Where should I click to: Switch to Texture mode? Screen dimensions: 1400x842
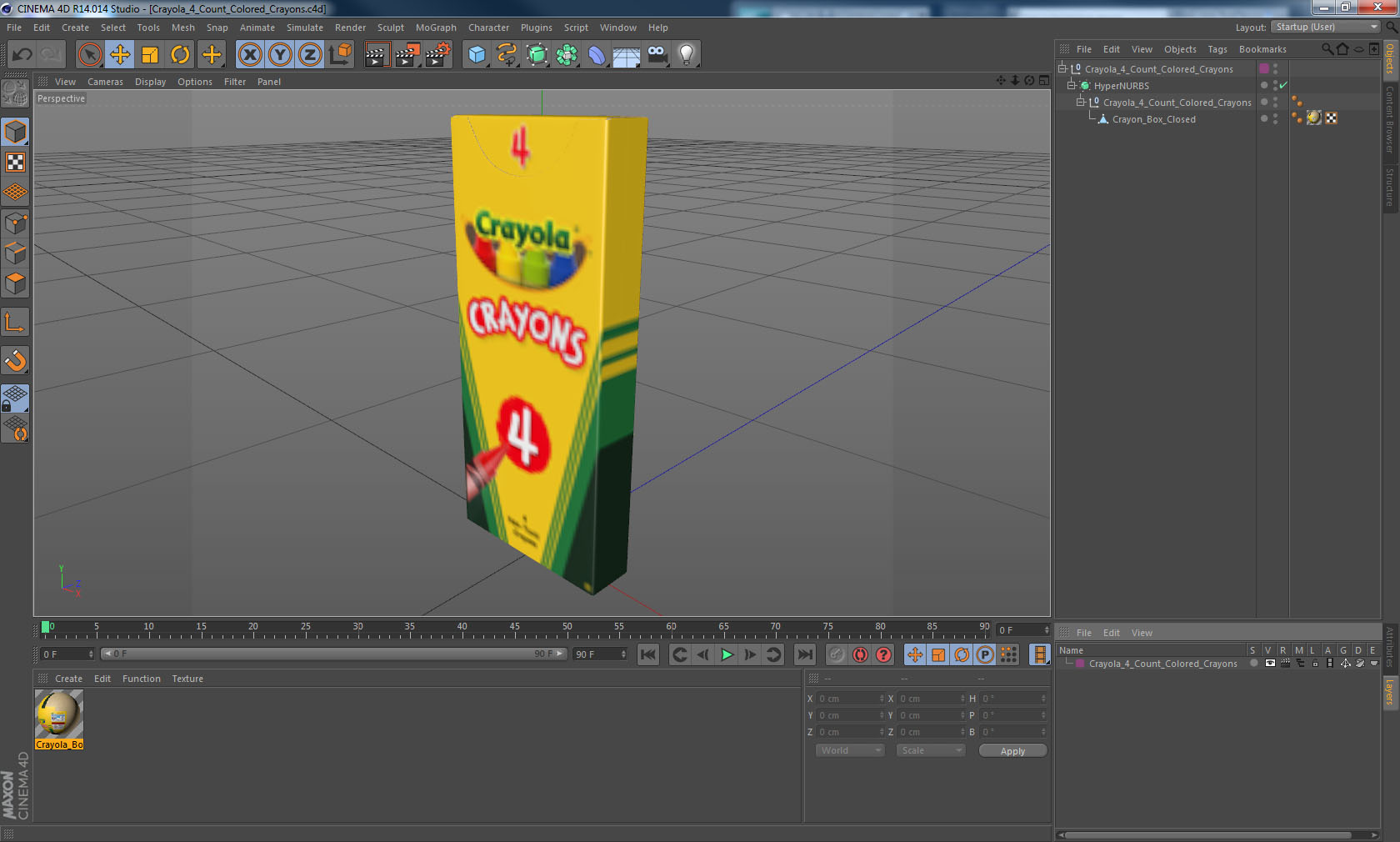click(15, 163)
